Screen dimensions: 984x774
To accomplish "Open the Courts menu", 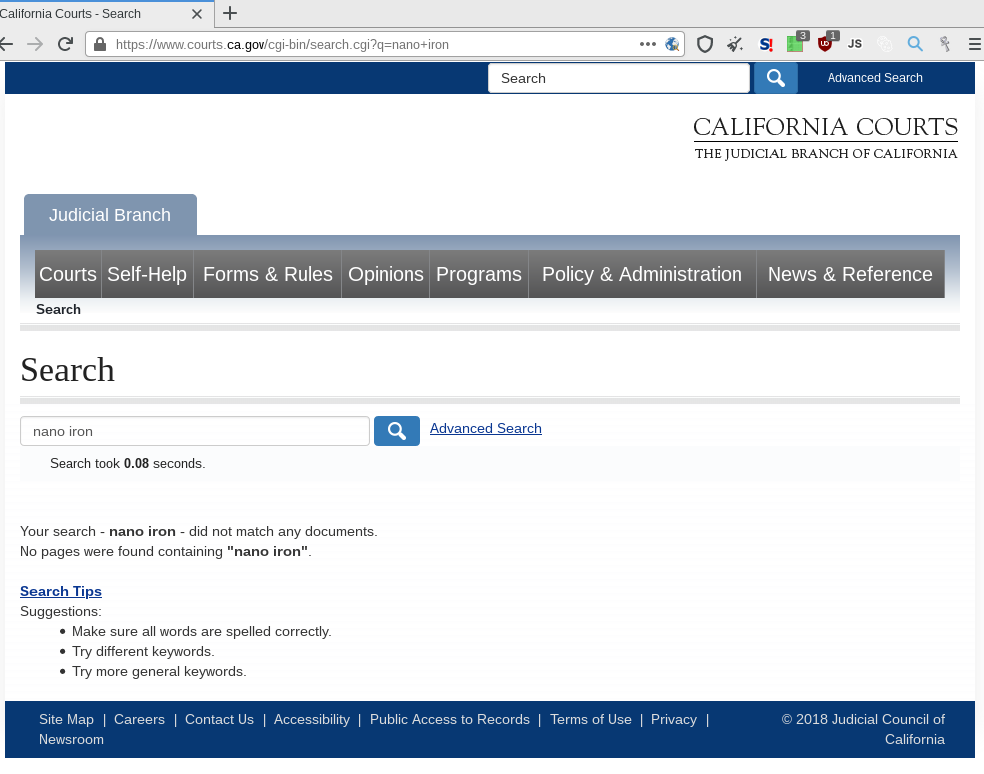I will (x=68, y=274).
